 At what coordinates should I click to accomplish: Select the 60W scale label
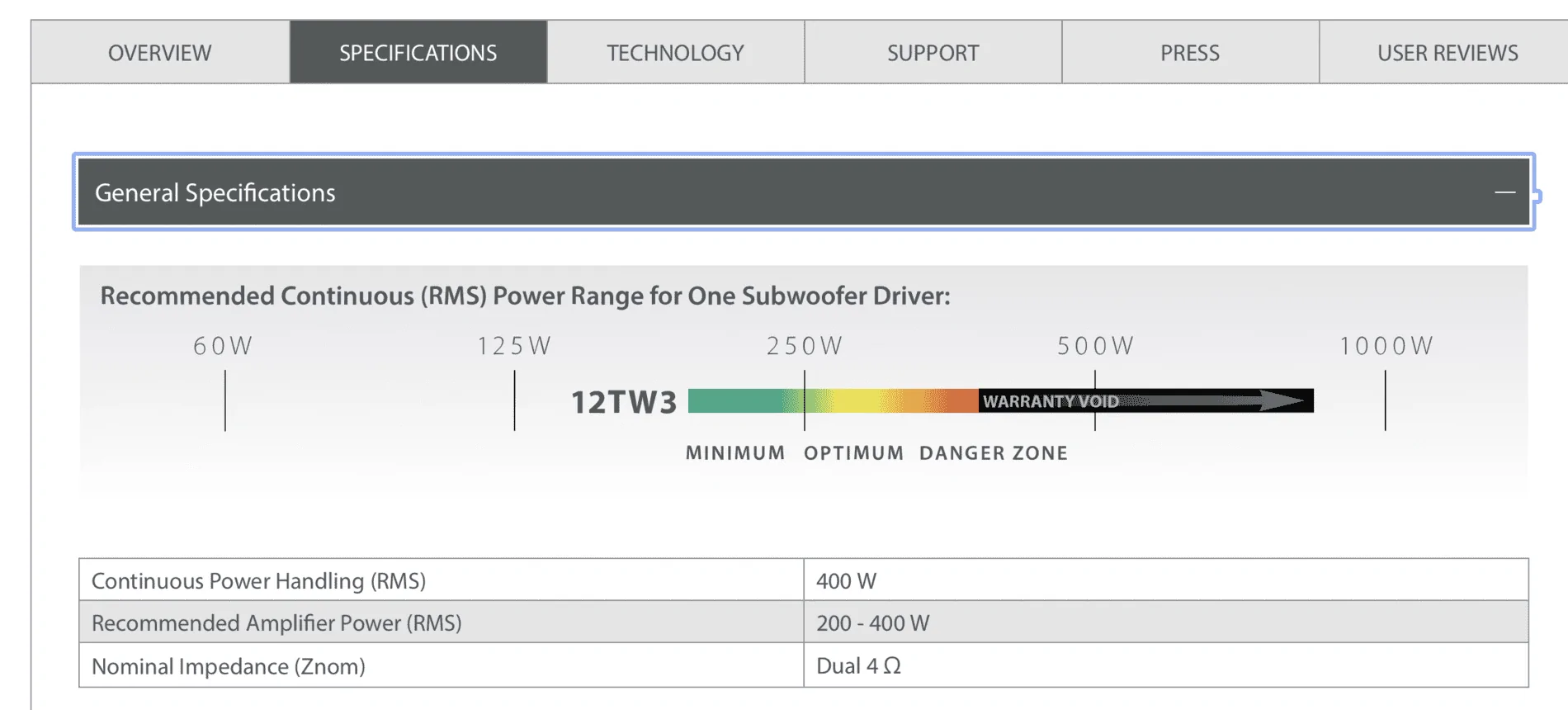(223, 345)
